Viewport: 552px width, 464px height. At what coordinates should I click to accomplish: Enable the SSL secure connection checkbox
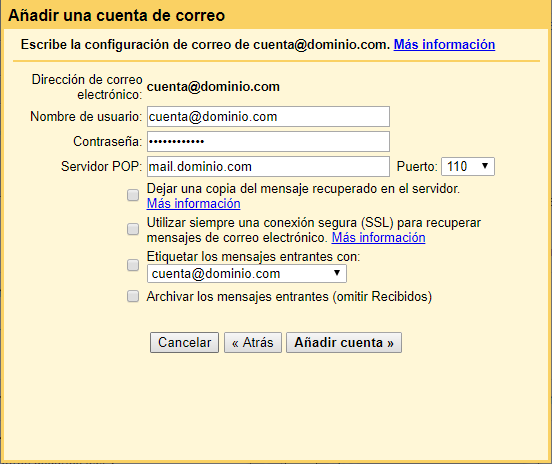[133, 229]
